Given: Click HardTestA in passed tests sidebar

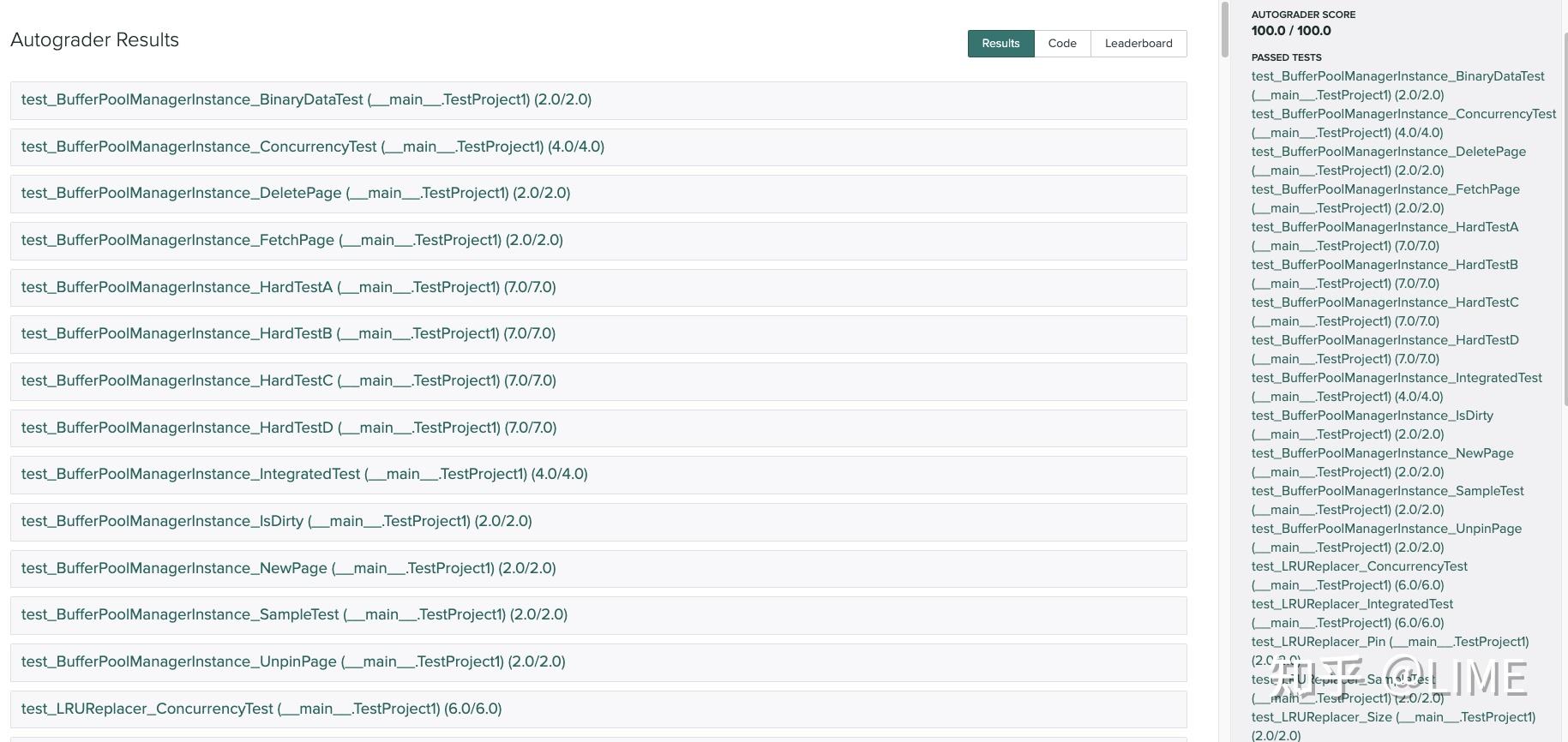Looking at the screenshot, I should coord(1385,236).
